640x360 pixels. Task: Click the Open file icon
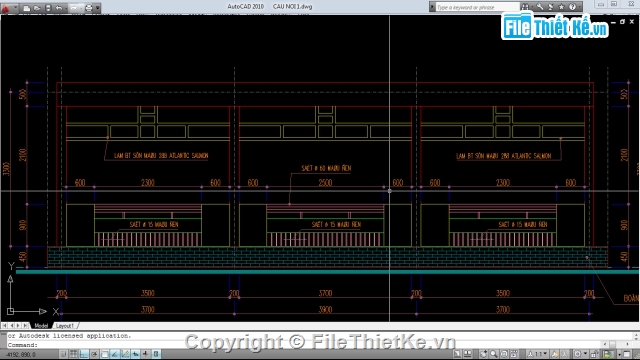coord(37,8)
